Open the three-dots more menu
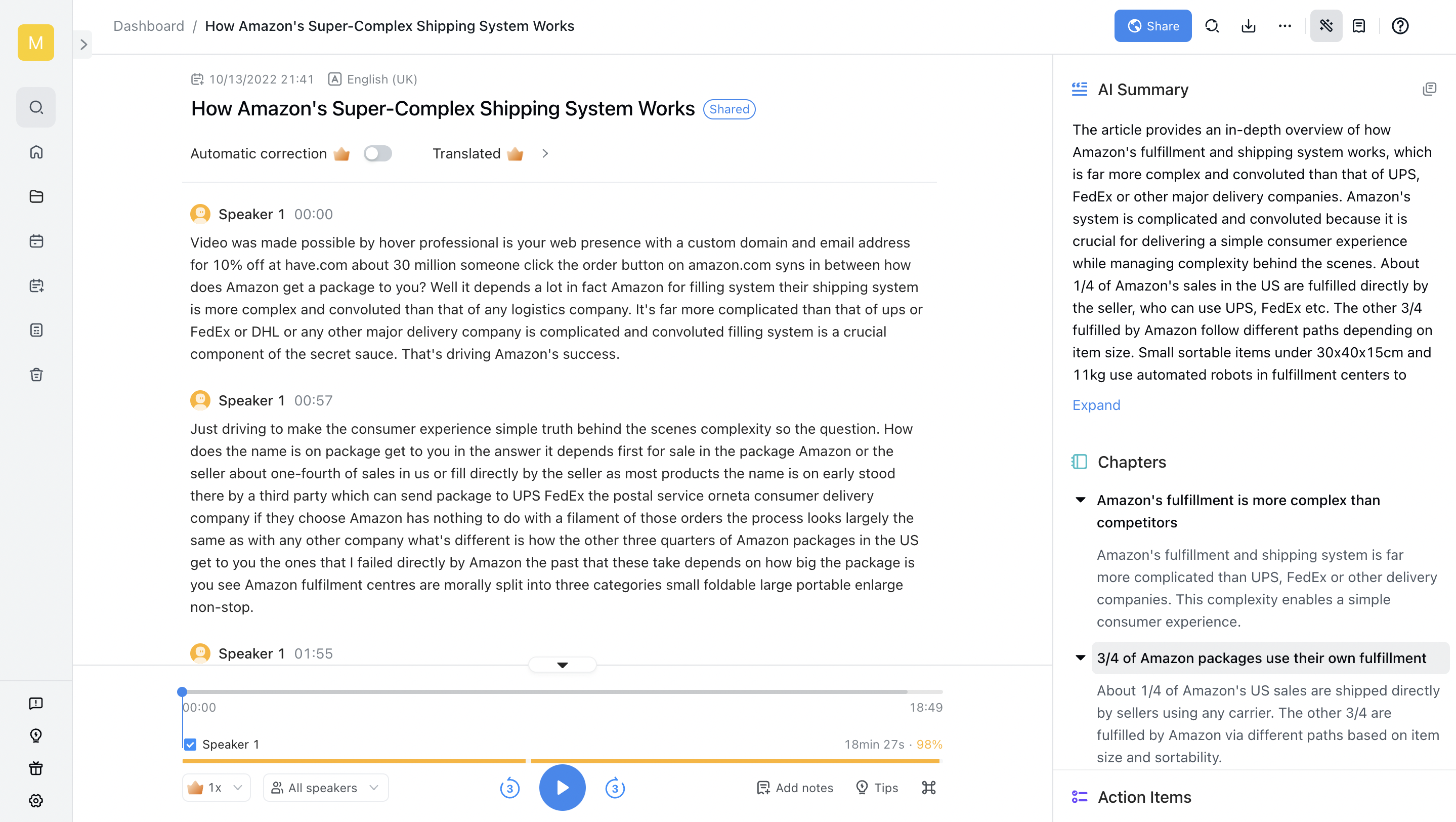1456x822 pixels. (x=1284, y=26)
